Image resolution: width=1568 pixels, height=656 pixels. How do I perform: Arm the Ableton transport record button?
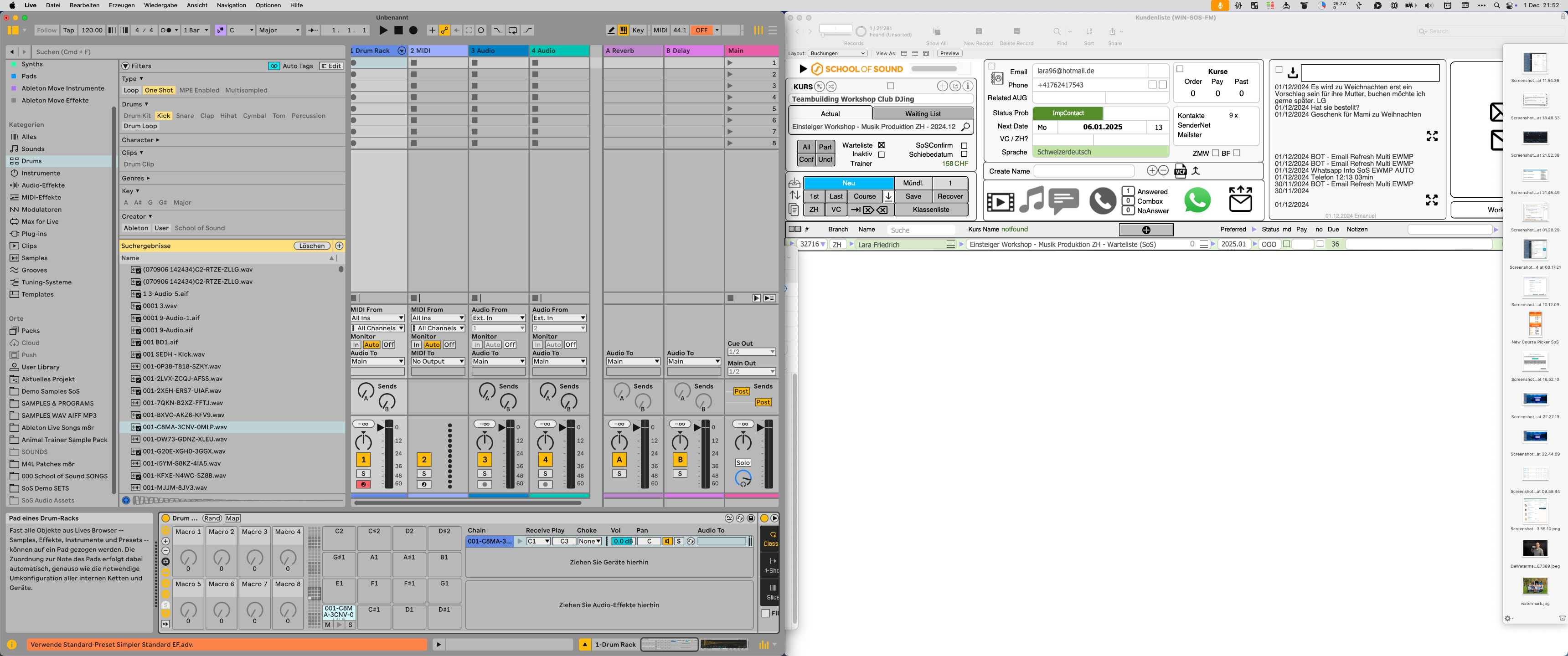[x=413, y=30]
